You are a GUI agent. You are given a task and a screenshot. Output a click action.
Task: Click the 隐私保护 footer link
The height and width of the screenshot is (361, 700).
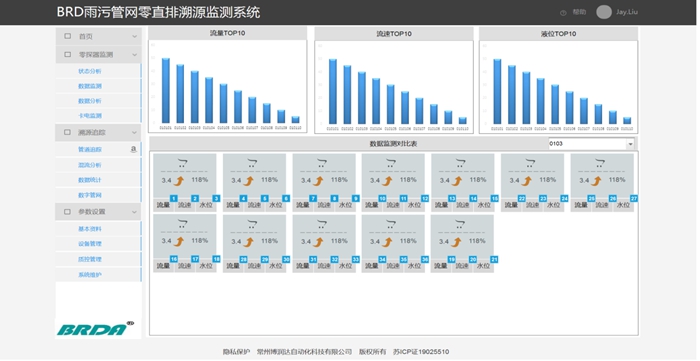coord(237,352)
